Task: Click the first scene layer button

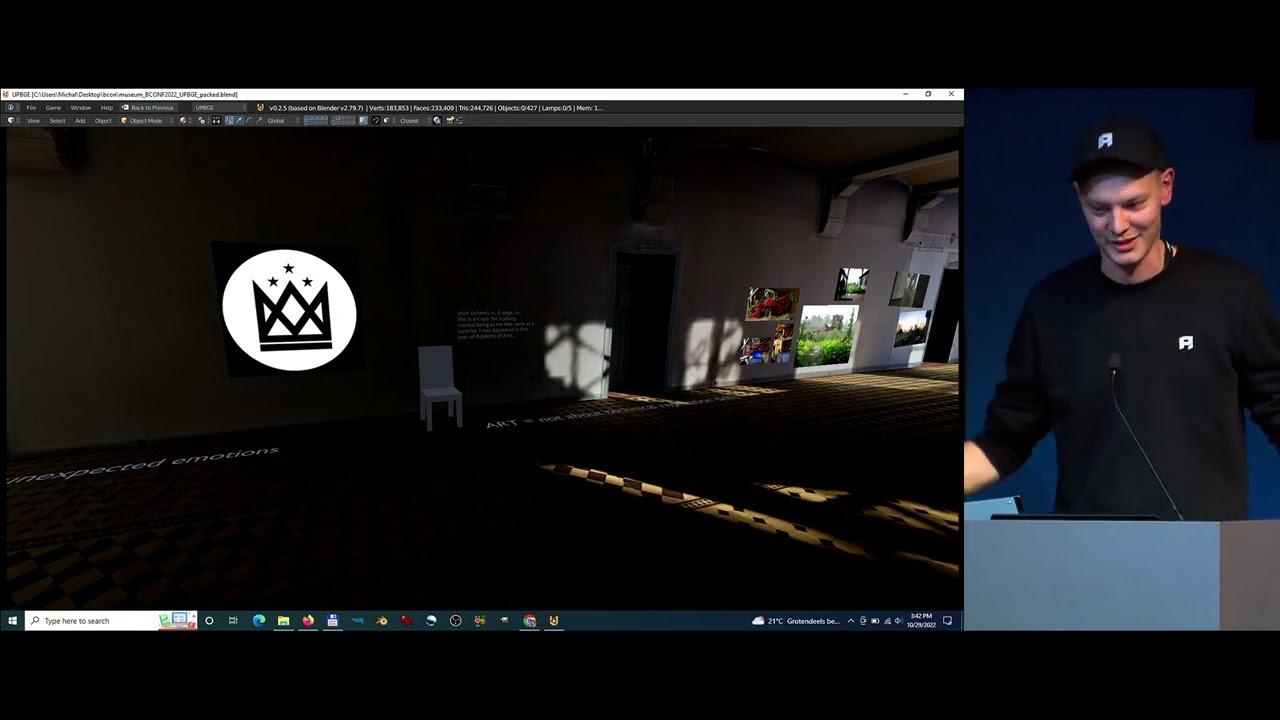Action: [x=305, y=117]
